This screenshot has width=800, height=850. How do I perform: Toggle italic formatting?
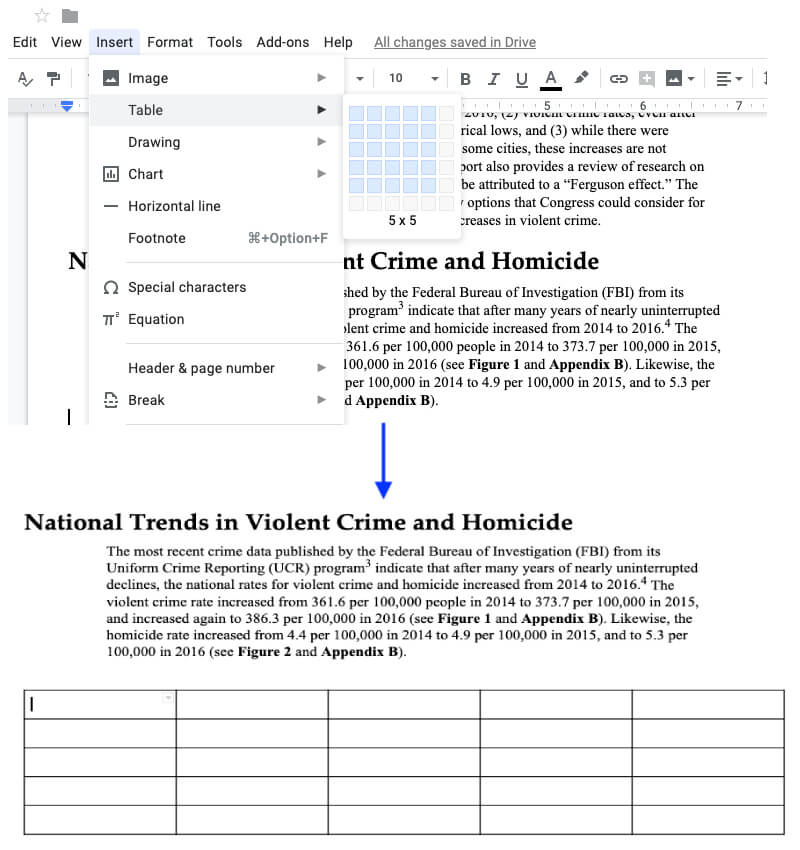pyautogui.click(x=493, y=78)
